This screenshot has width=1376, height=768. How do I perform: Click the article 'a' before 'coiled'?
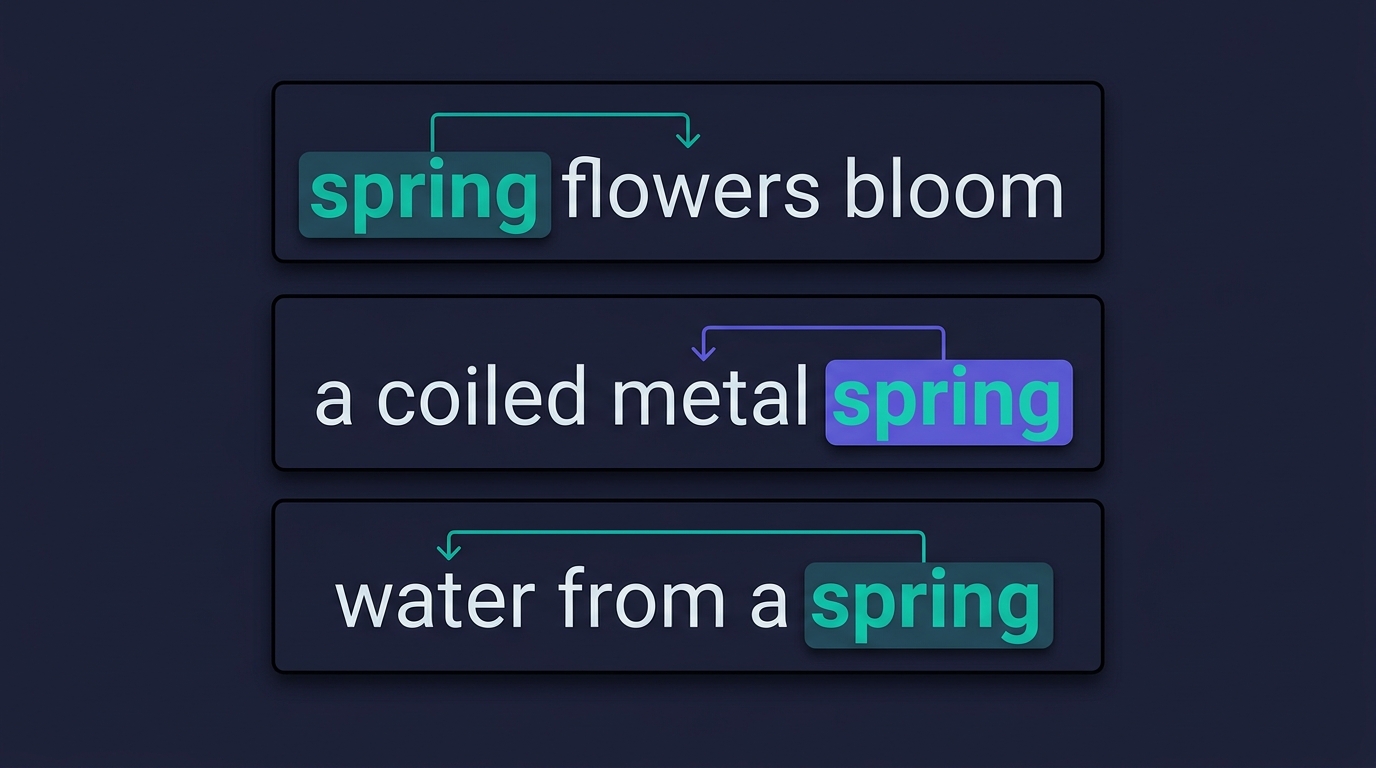[334, 403]
